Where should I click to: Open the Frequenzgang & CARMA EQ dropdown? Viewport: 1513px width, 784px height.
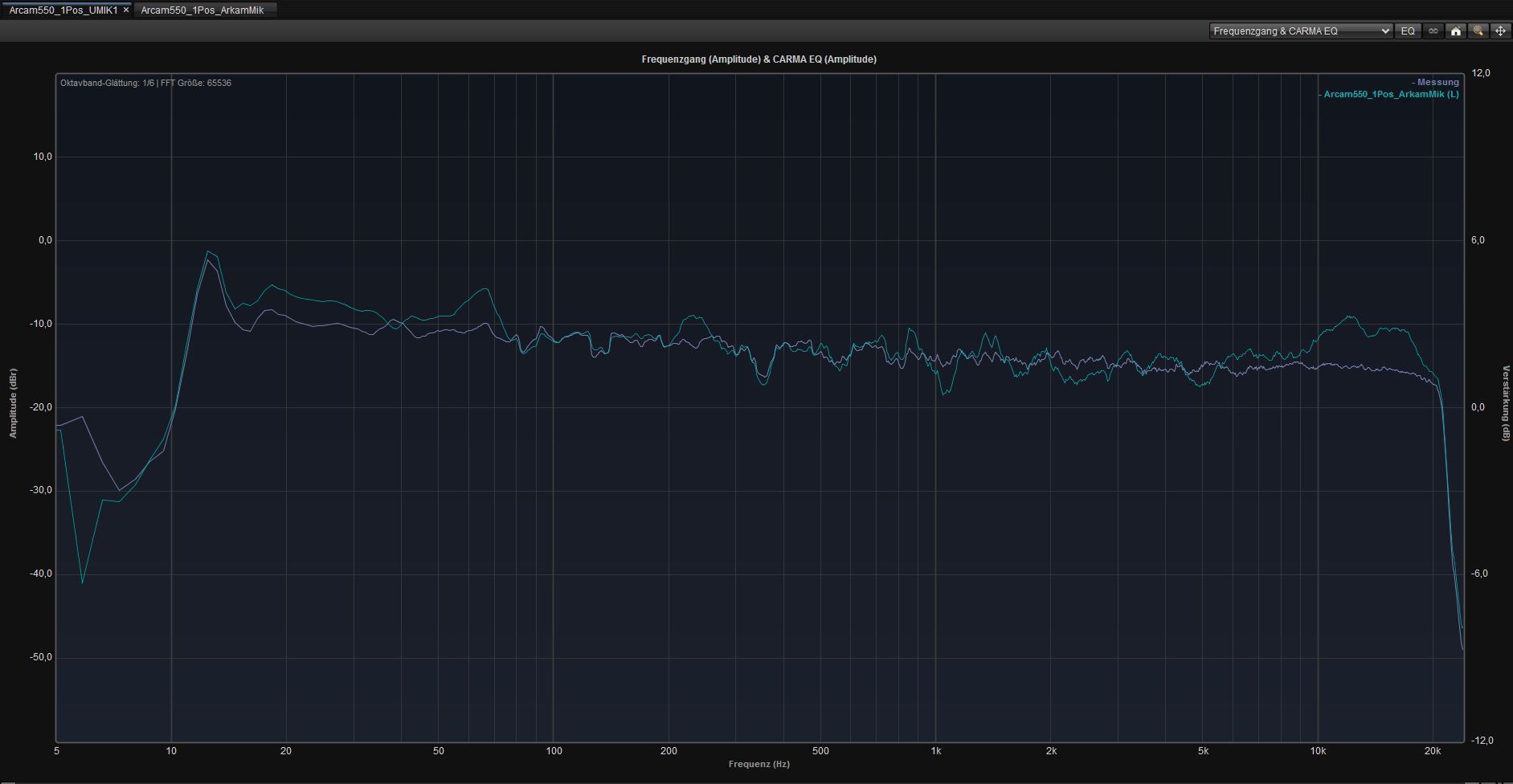(x=1300, y=31)
